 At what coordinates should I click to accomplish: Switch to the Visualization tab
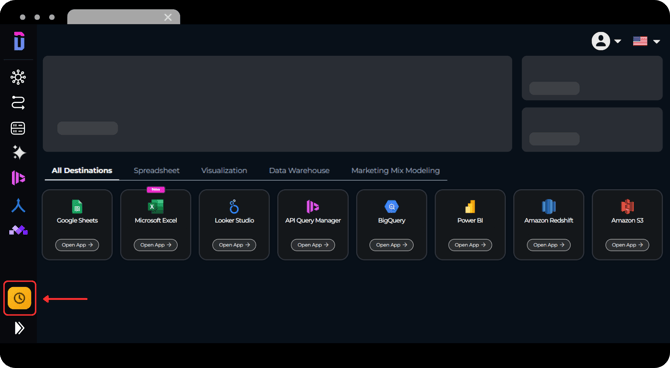click(x=224, y=171)
